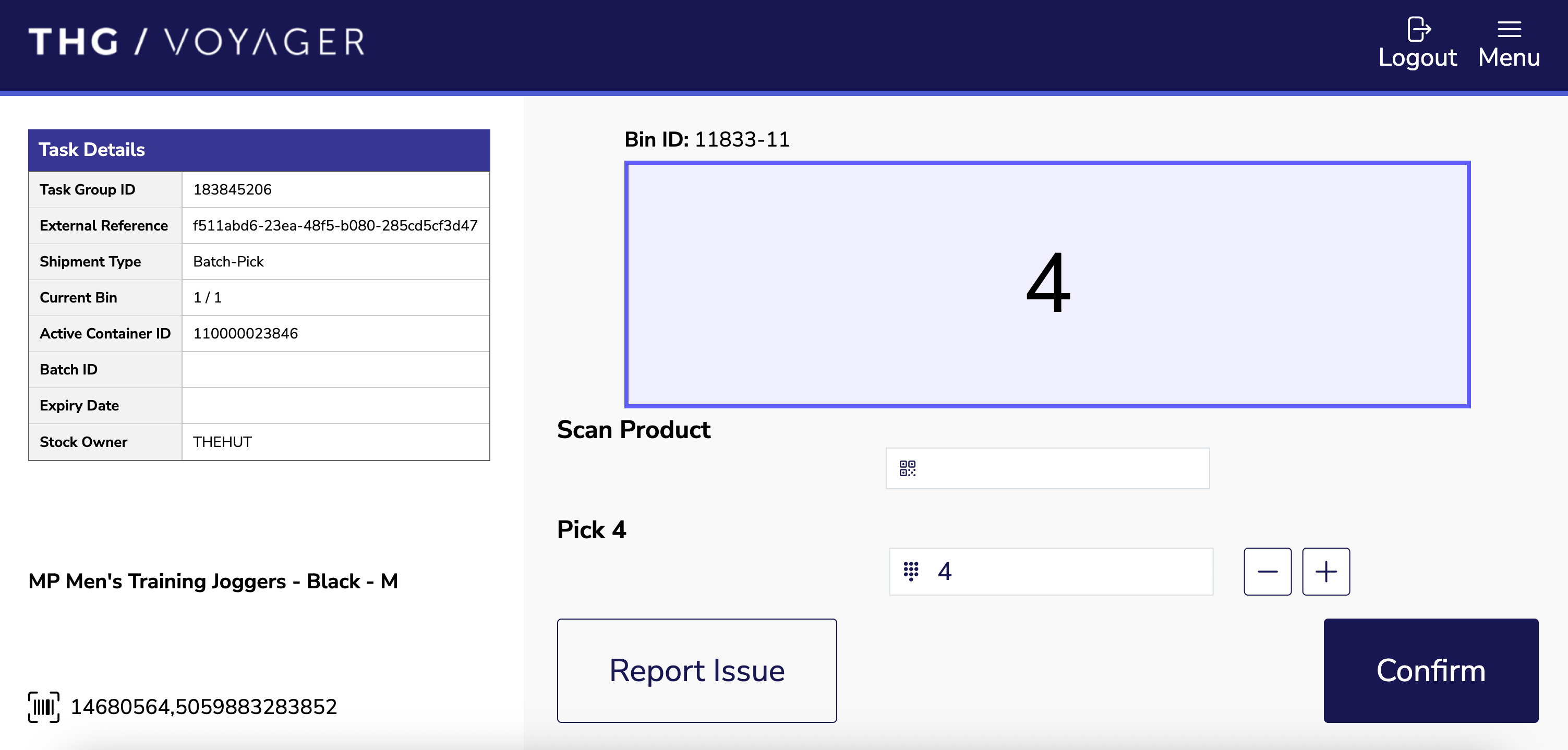Open the hamburger Menu icon
This screenshot has width=1568, height=750.
1510,28
